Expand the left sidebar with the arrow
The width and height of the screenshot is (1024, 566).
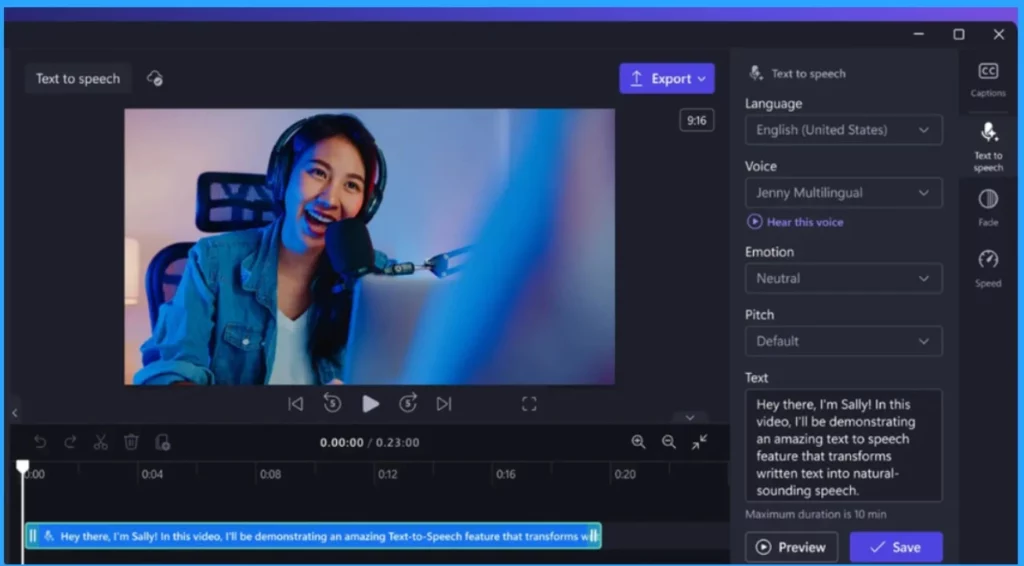point(14,413)
